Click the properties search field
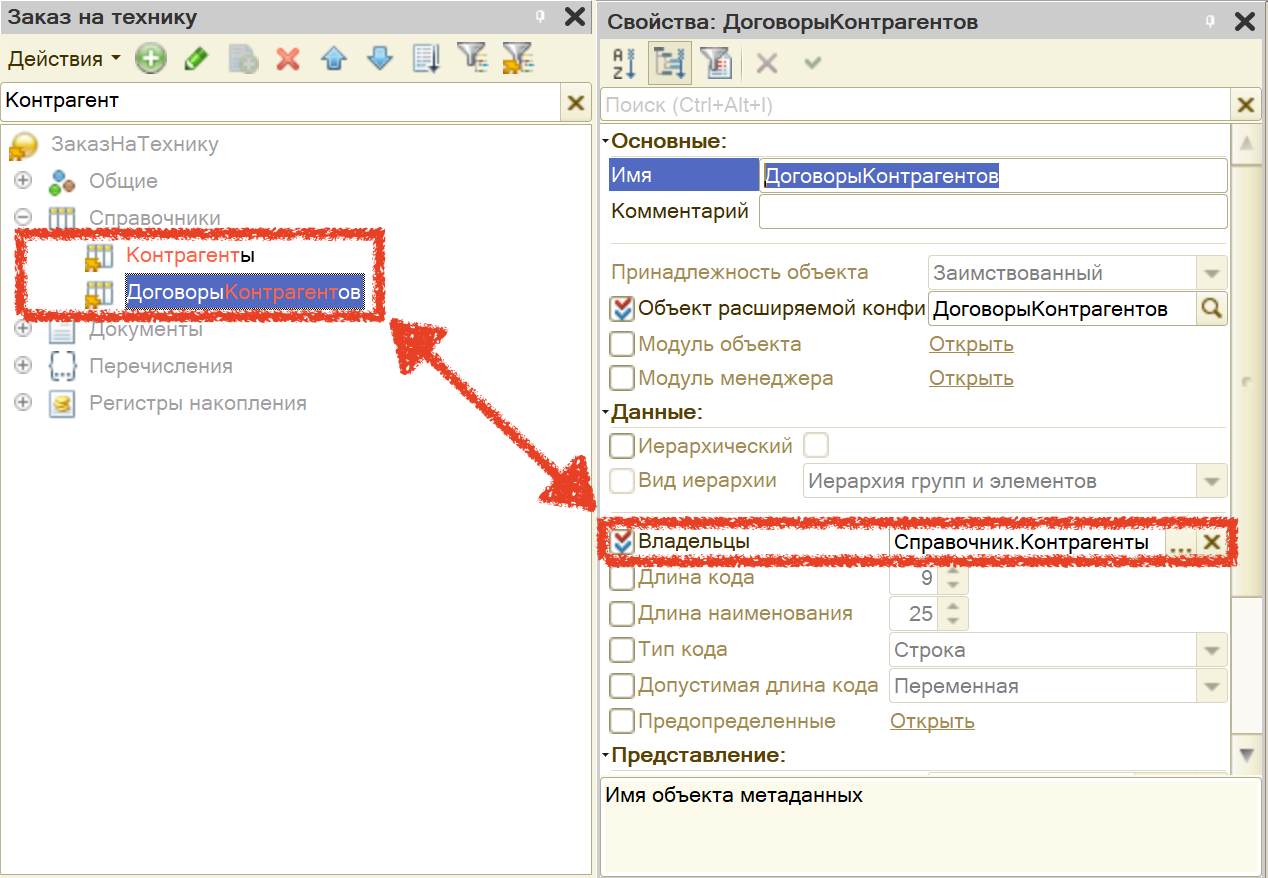1268x878 pixels. [x=914, y=105]
